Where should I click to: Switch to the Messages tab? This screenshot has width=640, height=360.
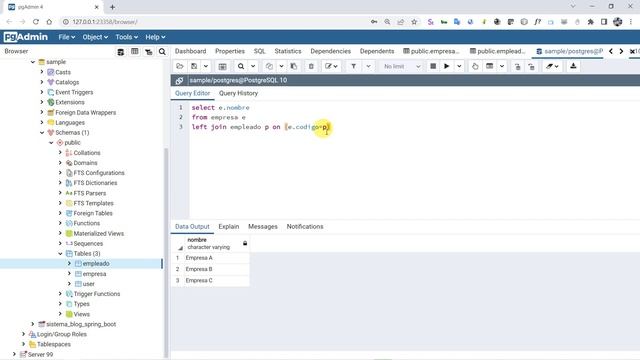pyautogui.click(x=263, y=227)
